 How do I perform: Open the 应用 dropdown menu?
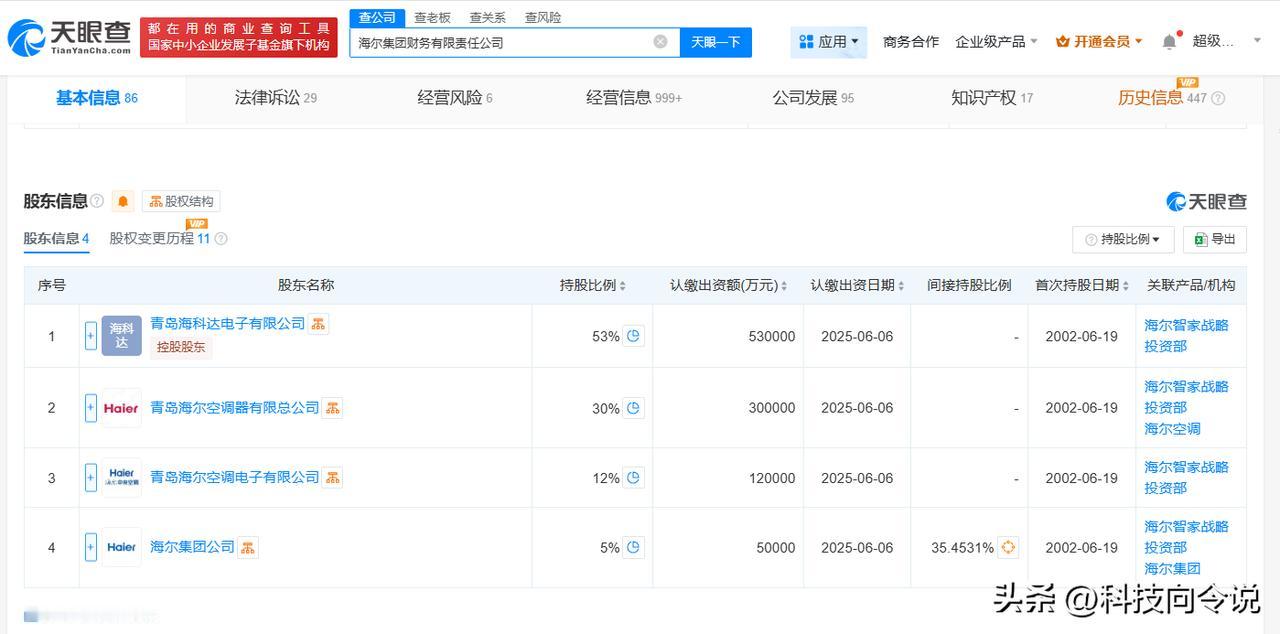coord(829,42)
